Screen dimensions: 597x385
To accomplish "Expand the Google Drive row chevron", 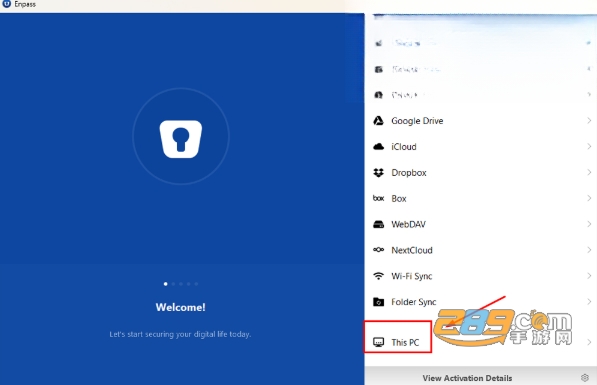I will coord(589,121).
